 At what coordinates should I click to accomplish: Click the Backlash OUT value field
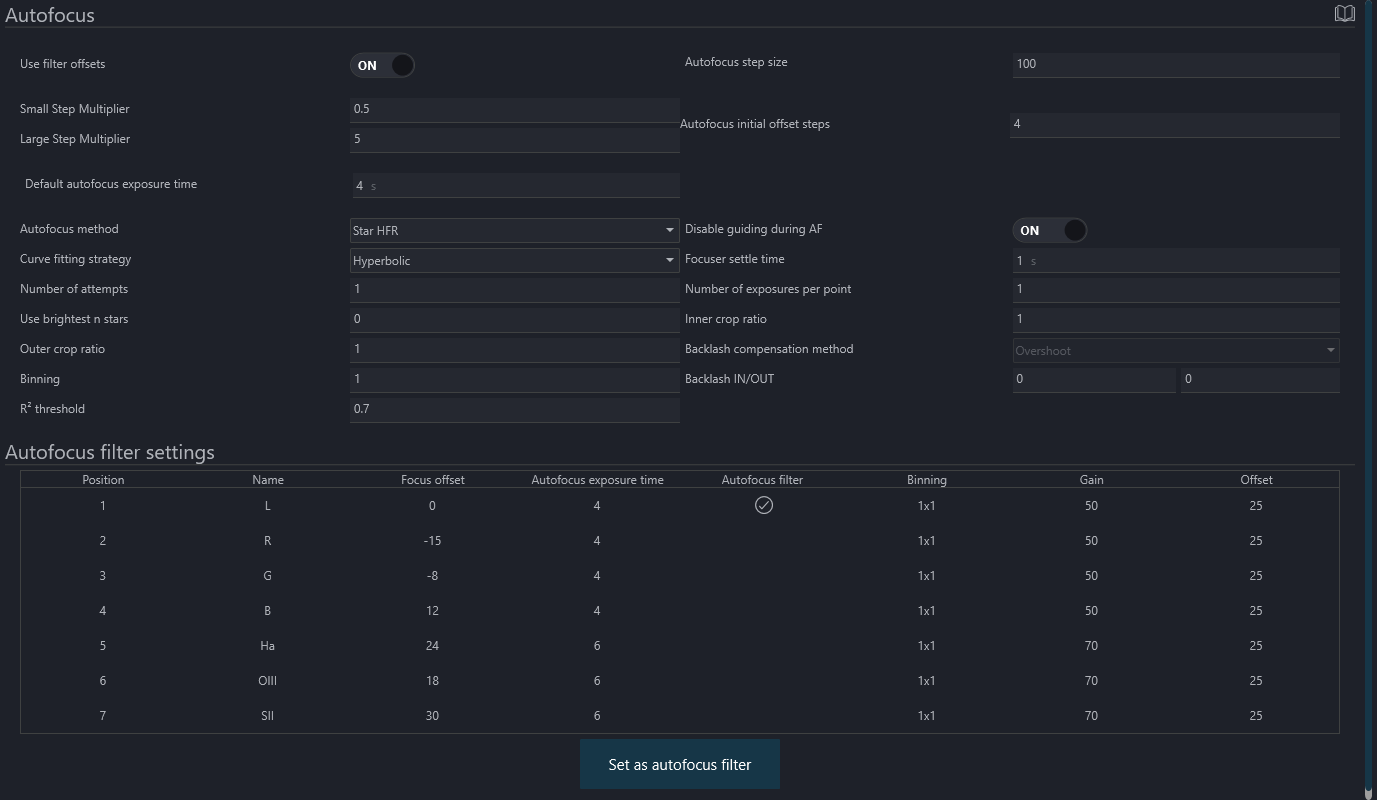[1260, 379]
